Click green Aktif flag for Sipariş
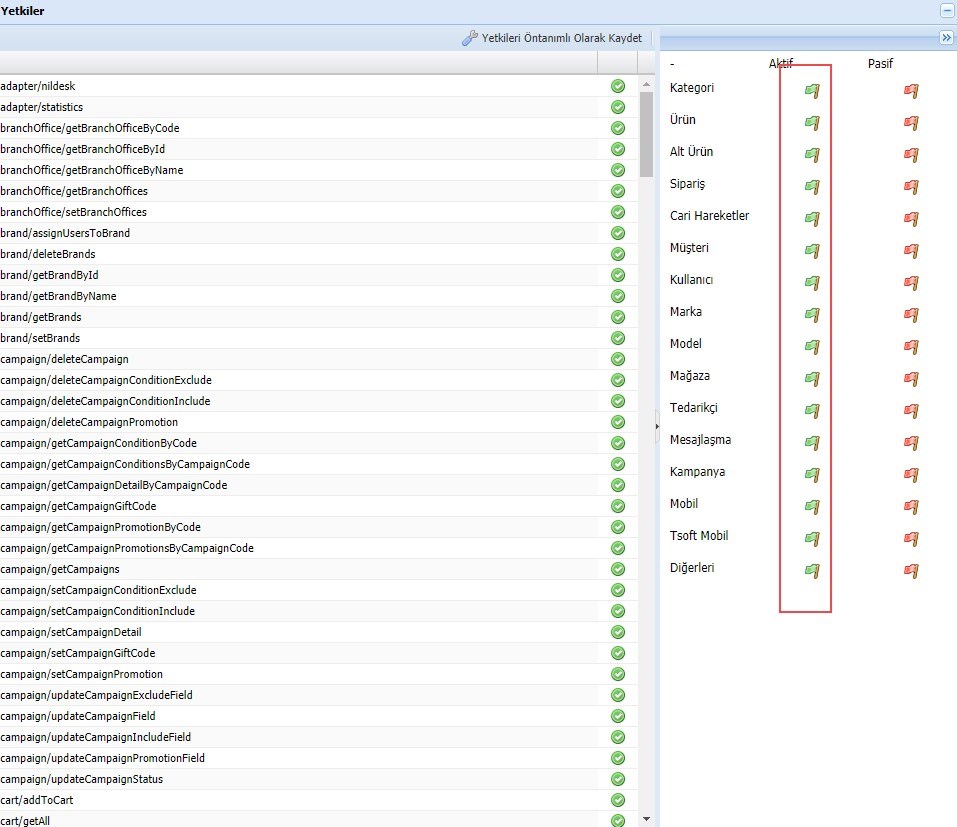Screen dimensions: 957x827 (812, 187)
